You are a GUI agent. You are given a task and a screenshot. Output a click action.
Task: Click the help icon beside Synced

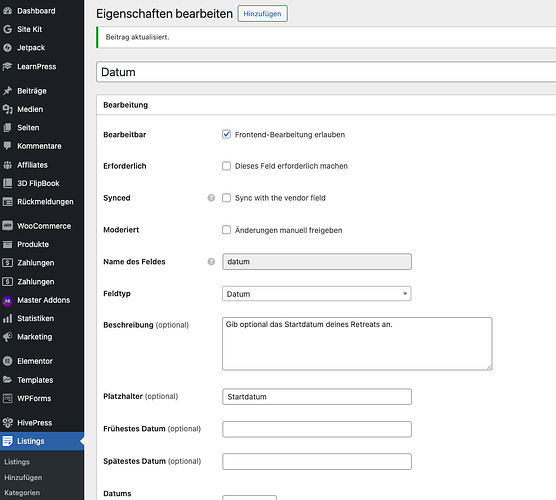(x=211, y=198)
